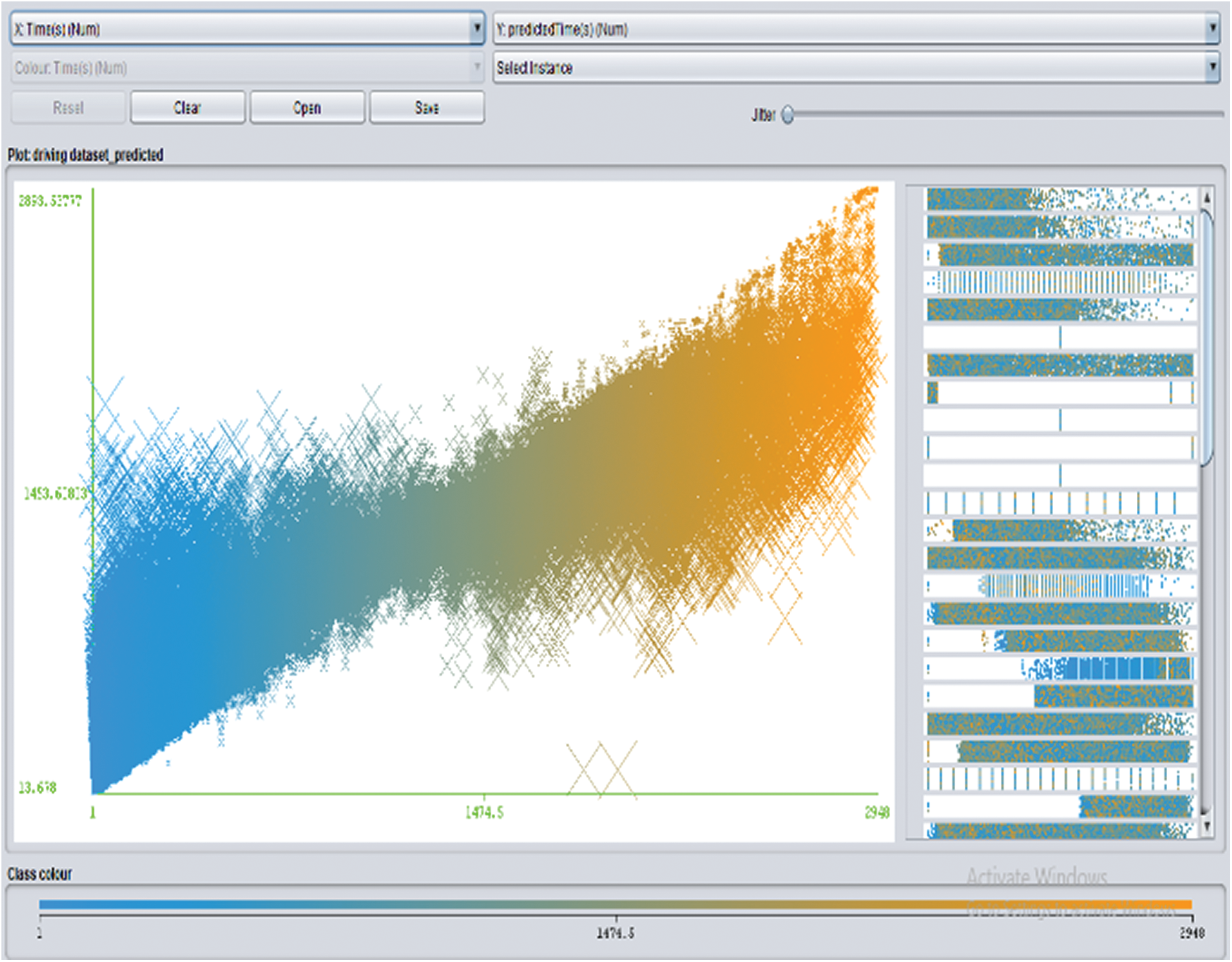The width and height of the screenshot is (1232, 962).
Task: Click the Plot: driving dataset_predicted title
Action: (x=85, y=155)
